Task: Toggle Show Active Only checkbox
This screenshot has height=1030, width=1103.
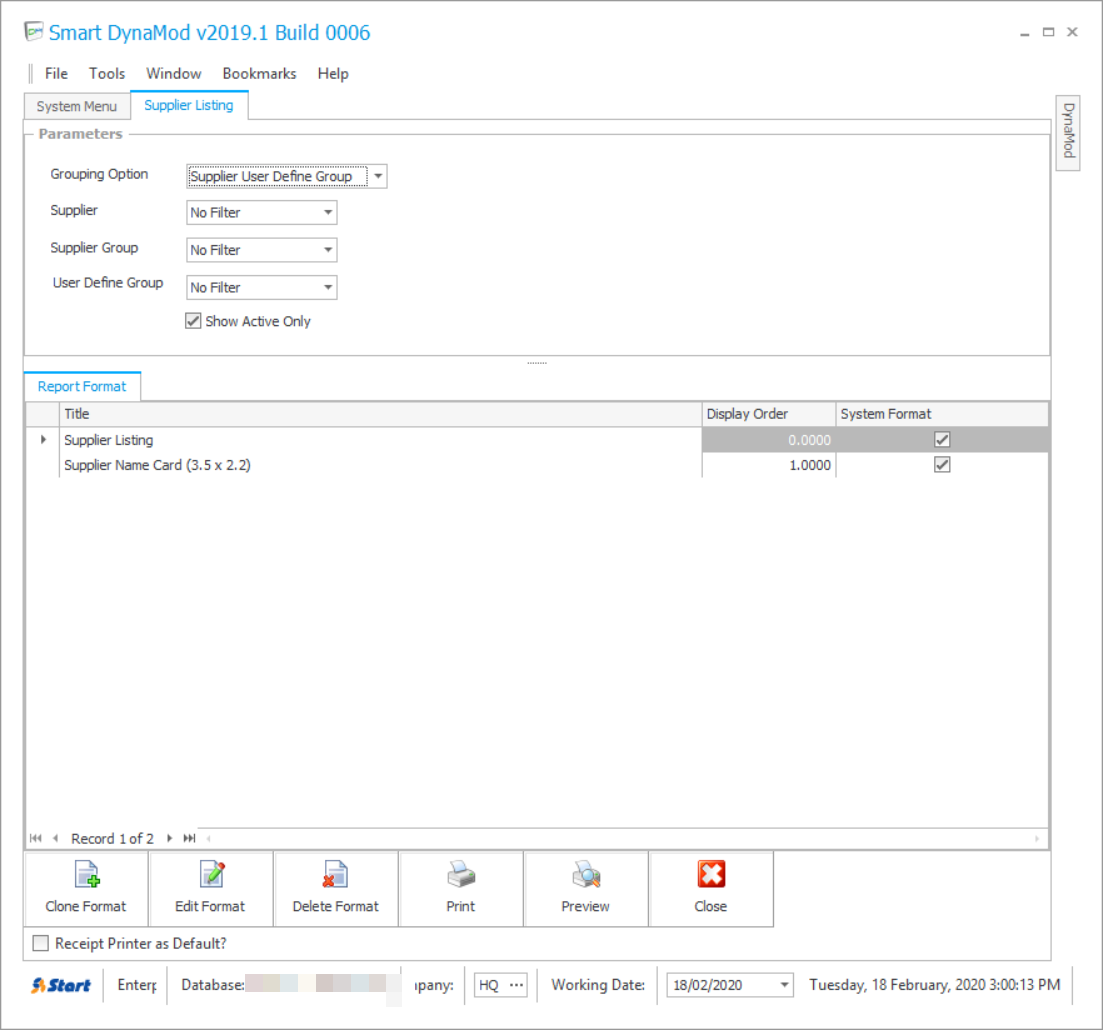Action: pyautogui.click(x=193, y=321)
